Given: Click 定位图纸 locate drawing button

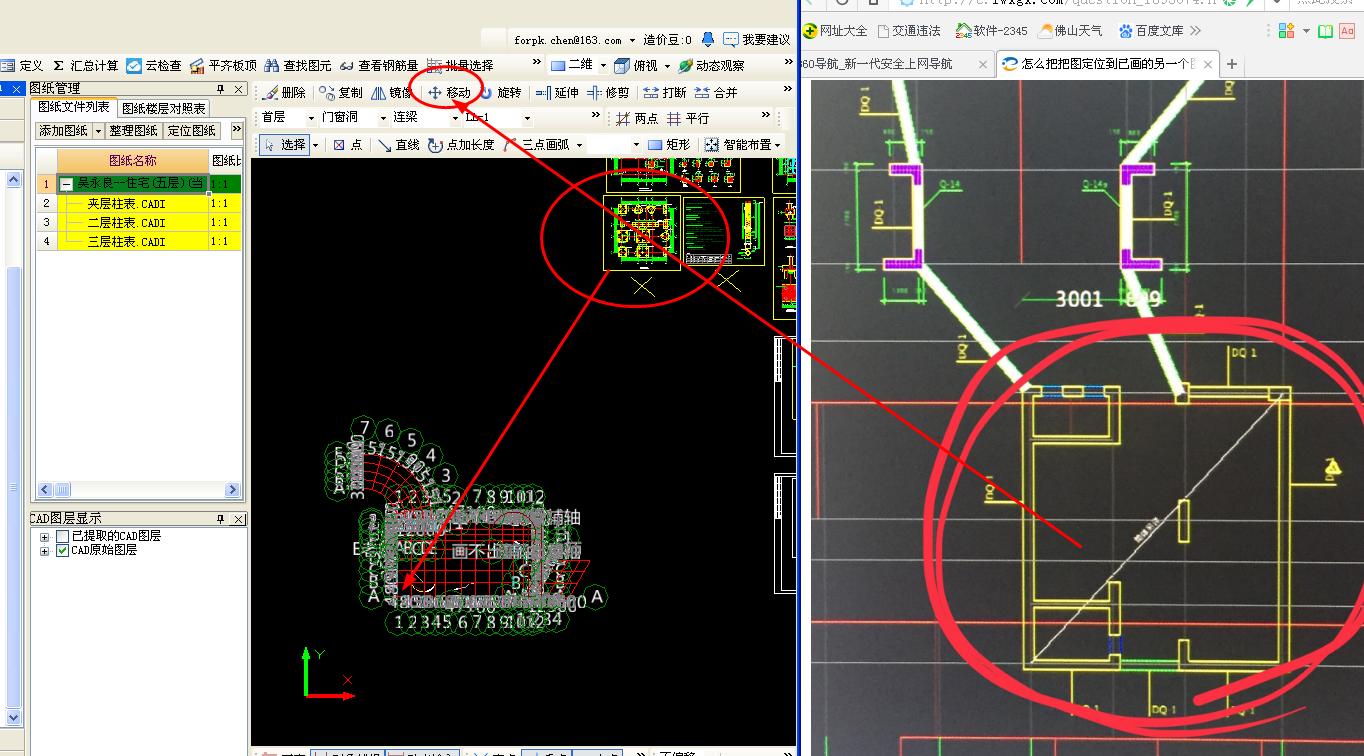Looking at the screenshot, I should click(x=192, y=131).
